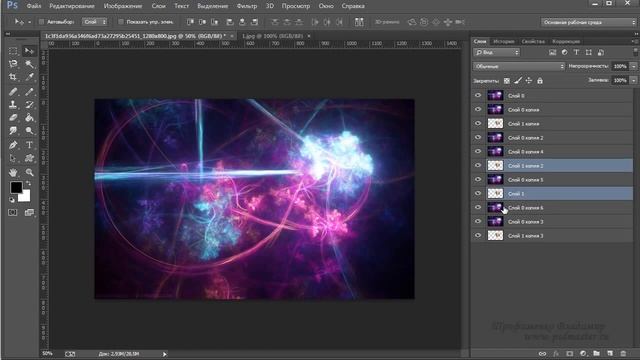Open the workspace dropdown Основная рабочая среда
Viewport: 640px width, 360px height.
[x=589, y=22]
